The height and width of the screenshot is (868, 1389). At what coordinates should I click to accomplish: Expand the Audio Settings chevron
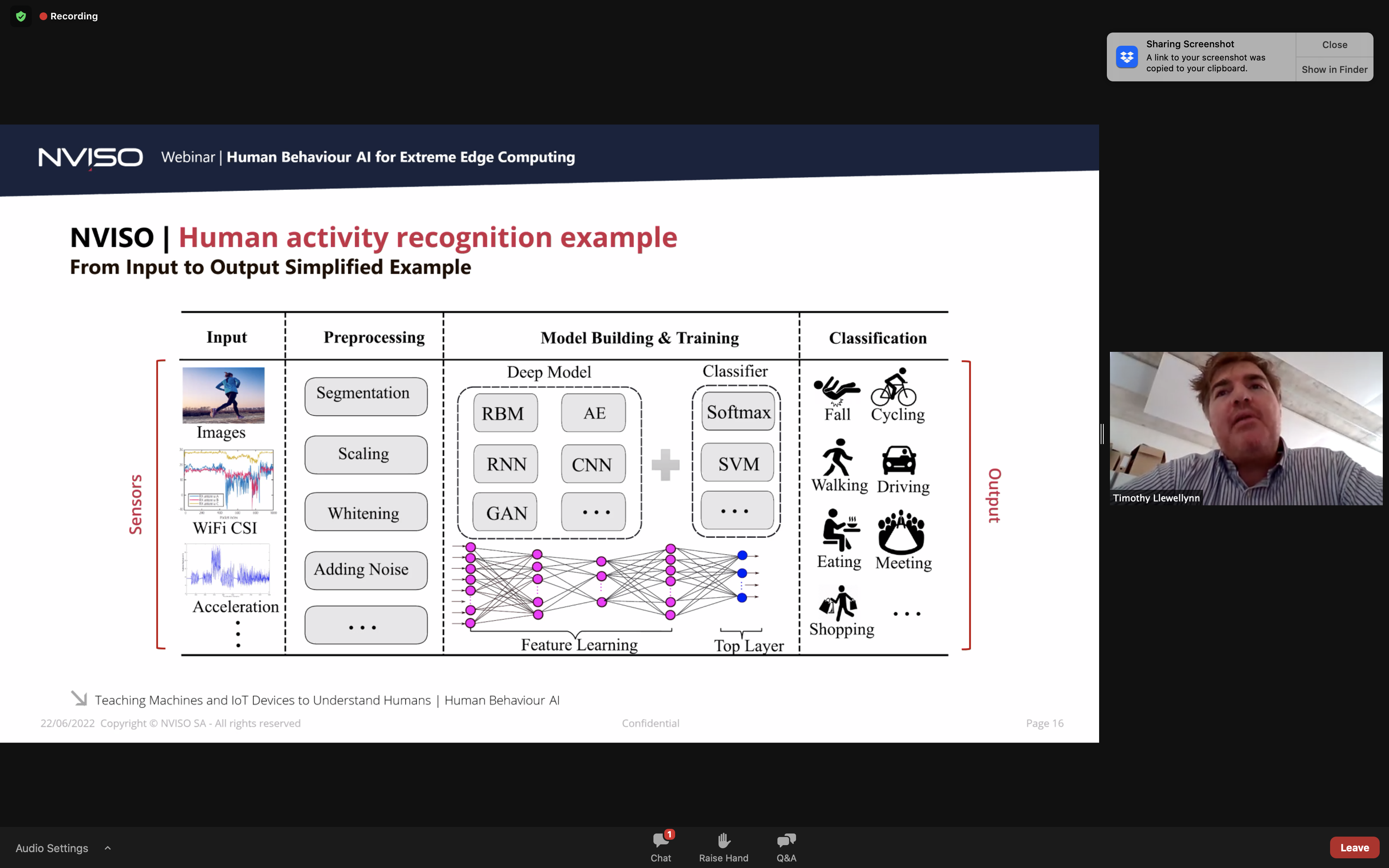[107, 848]
